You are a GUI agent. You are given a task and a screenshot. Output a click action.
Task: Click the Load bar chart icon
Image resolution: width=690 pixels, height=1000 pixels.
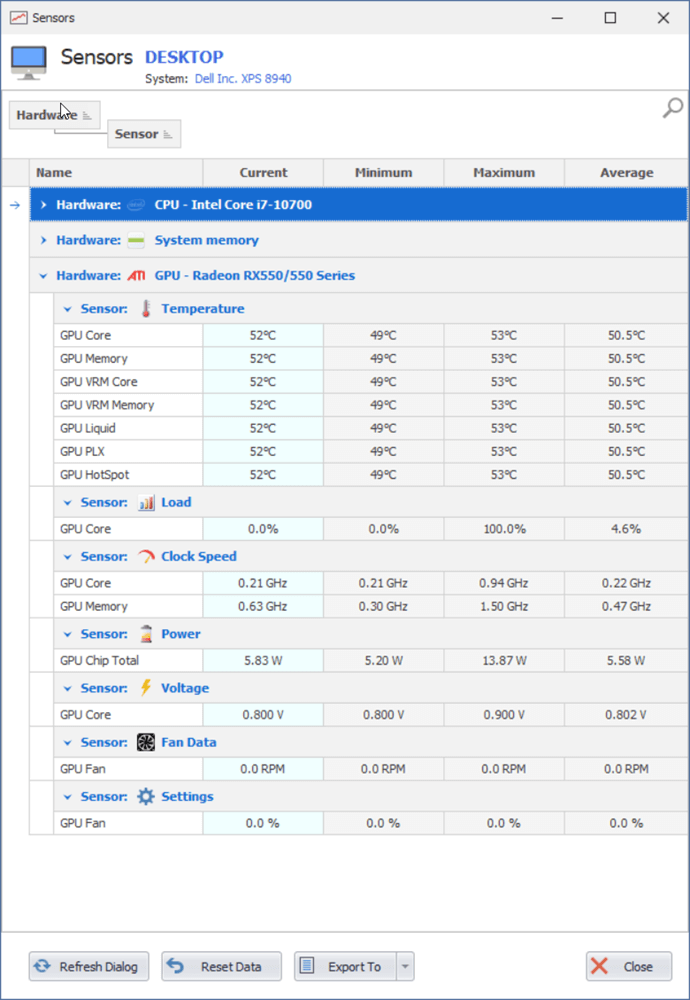pos(146,503)
